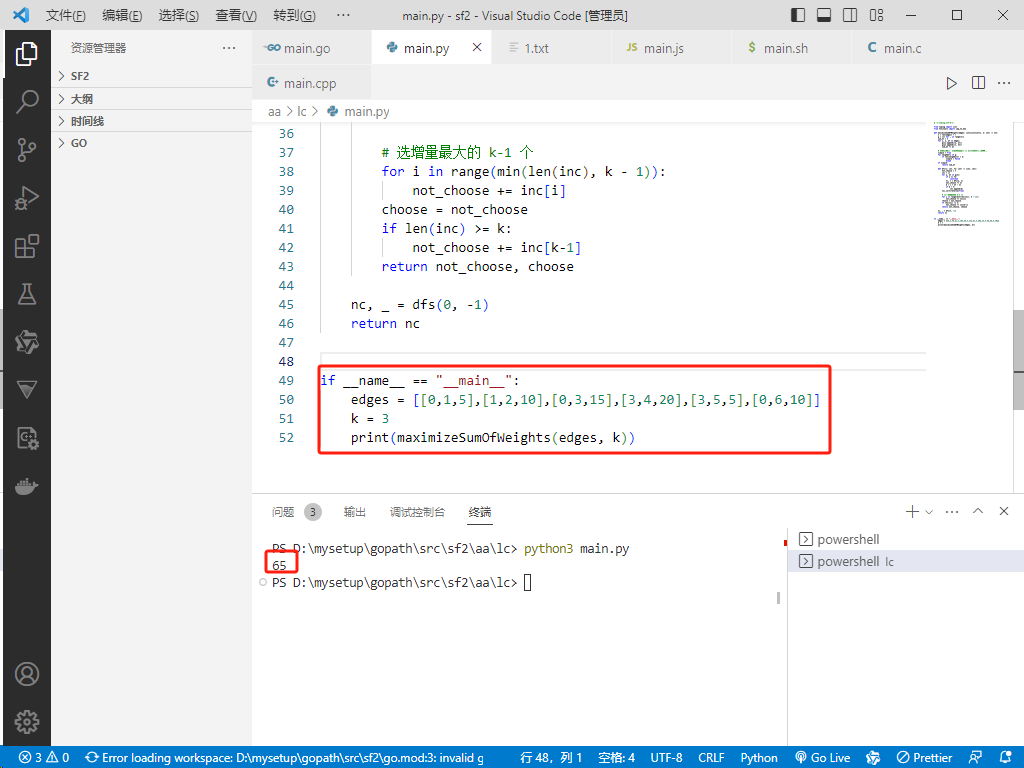Image resolution: width=1024 pixels, height=768 pixels.
Task: Click the code minimap overview
Action: tap(968, 174)
